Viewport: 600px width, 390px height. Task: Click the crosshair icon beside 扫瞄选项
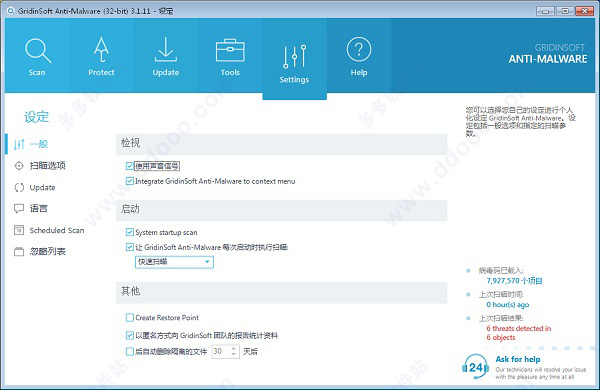(x=19, y=166)
